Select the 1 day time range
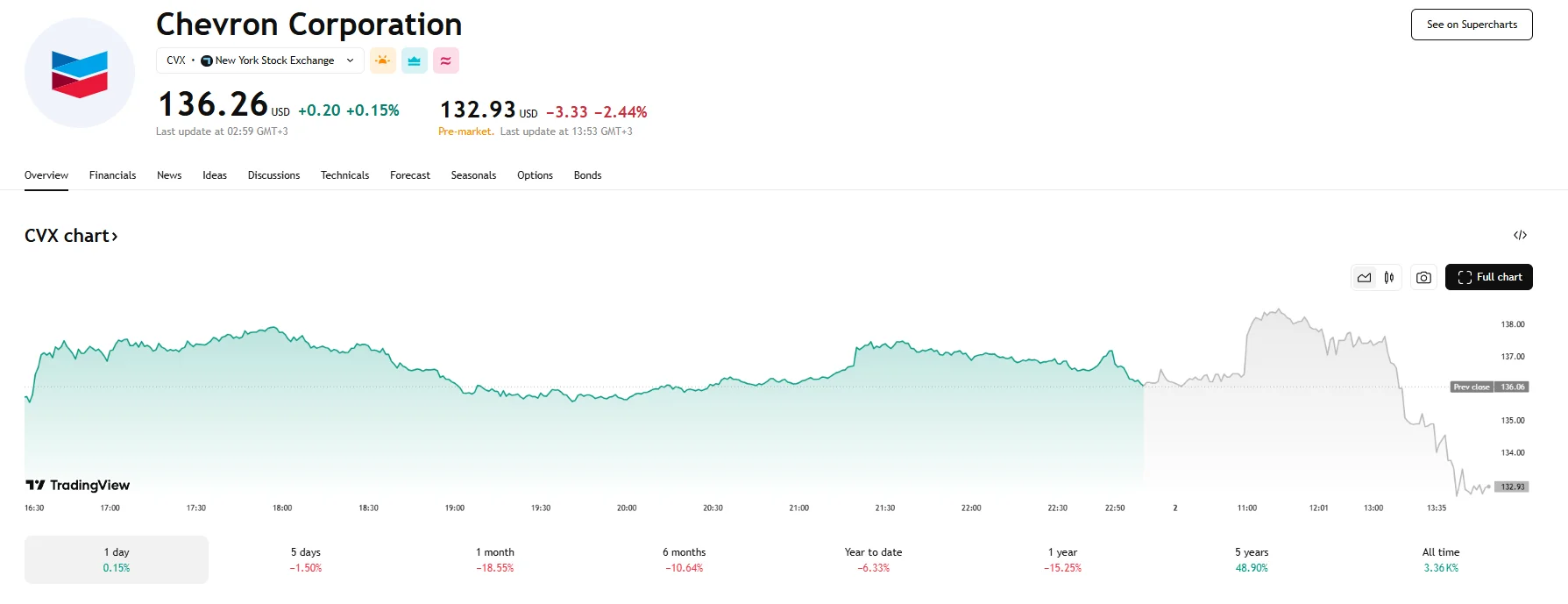Viewport: 1568px width, 604px height. click(x=117, y=559)
